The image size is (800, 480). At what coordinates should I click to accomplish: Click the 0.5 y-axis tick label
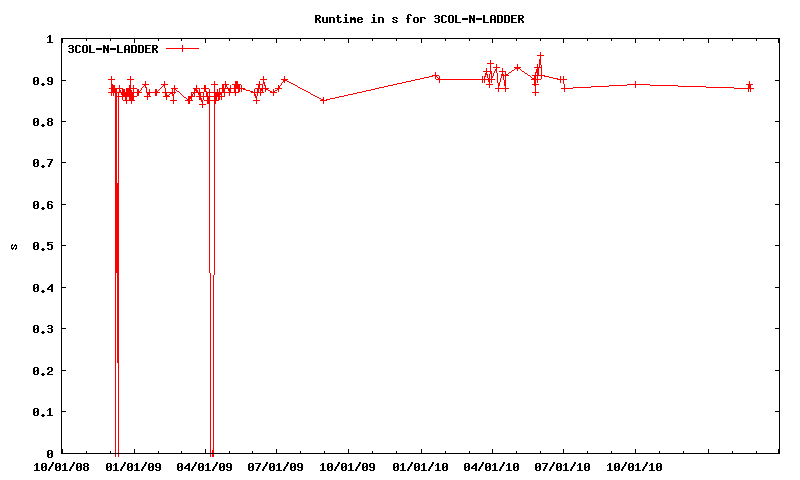43,246
